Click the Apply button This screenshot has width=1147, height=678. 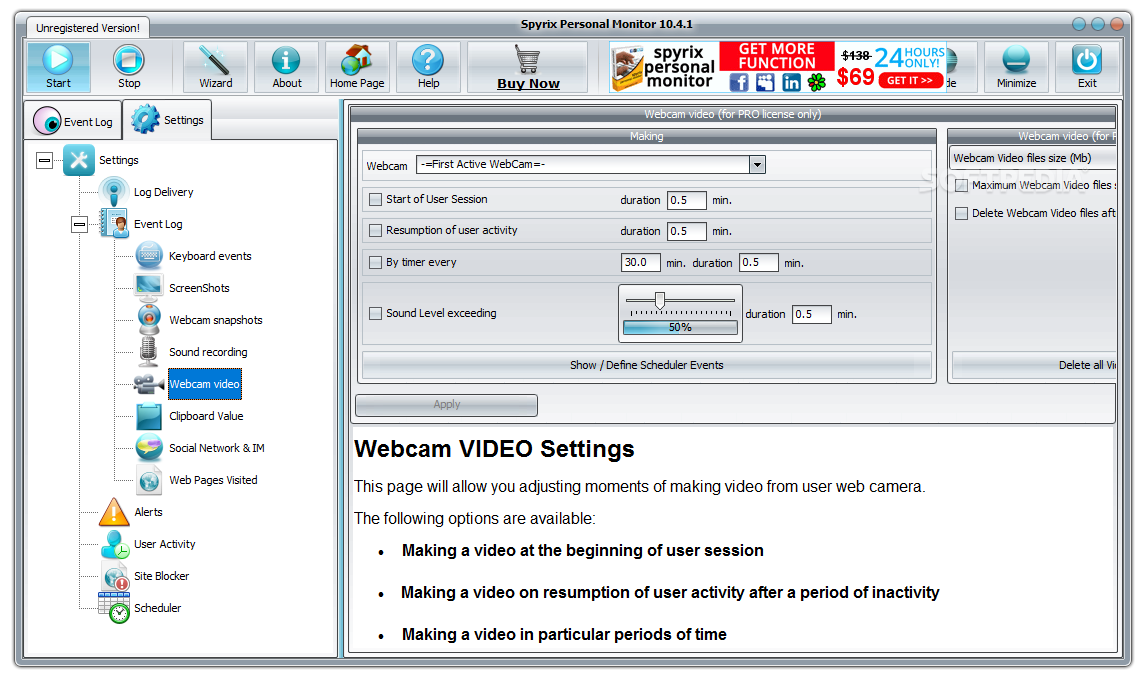click(446, 404)
